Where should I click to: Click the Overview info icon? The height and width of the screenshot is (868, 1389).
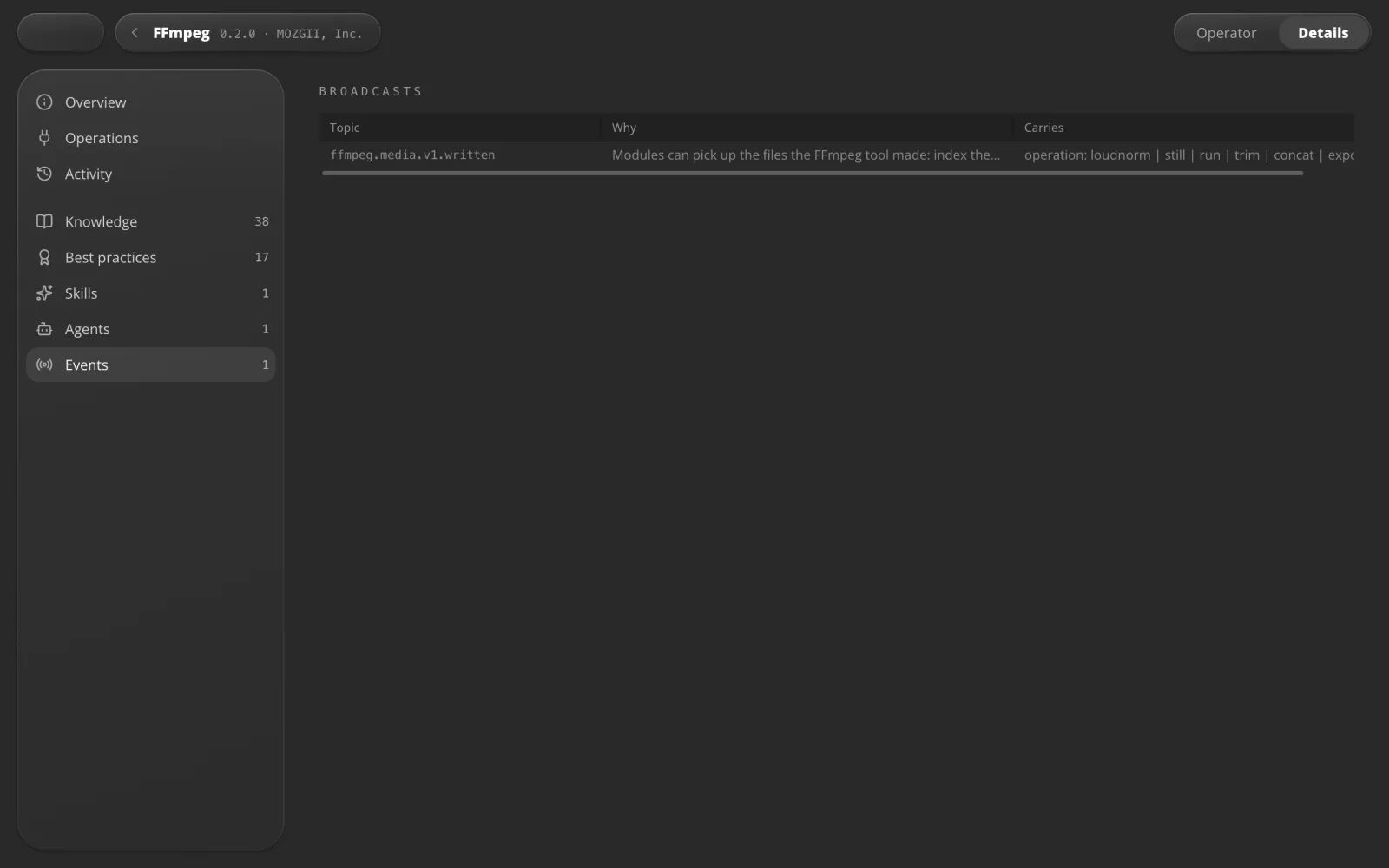point(44,102)
